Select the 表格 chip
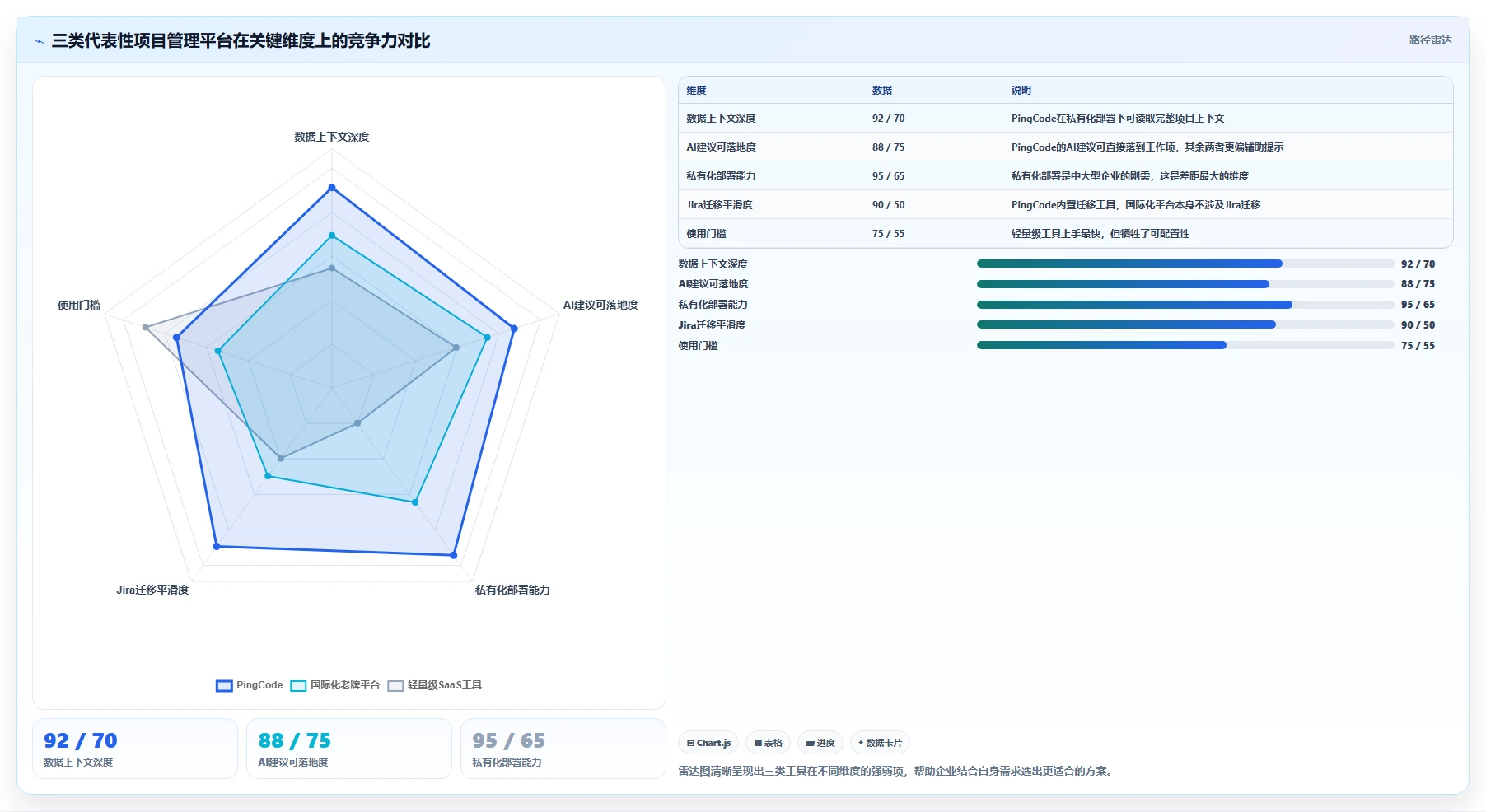1486x812 pixels. click(x=768, y=743)
